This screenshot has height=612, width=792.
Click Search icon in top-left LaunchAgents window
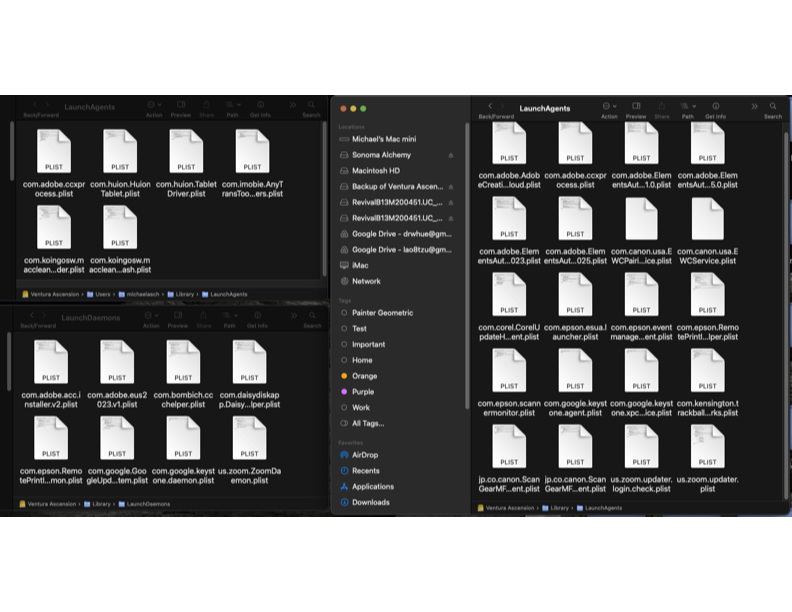311,105
